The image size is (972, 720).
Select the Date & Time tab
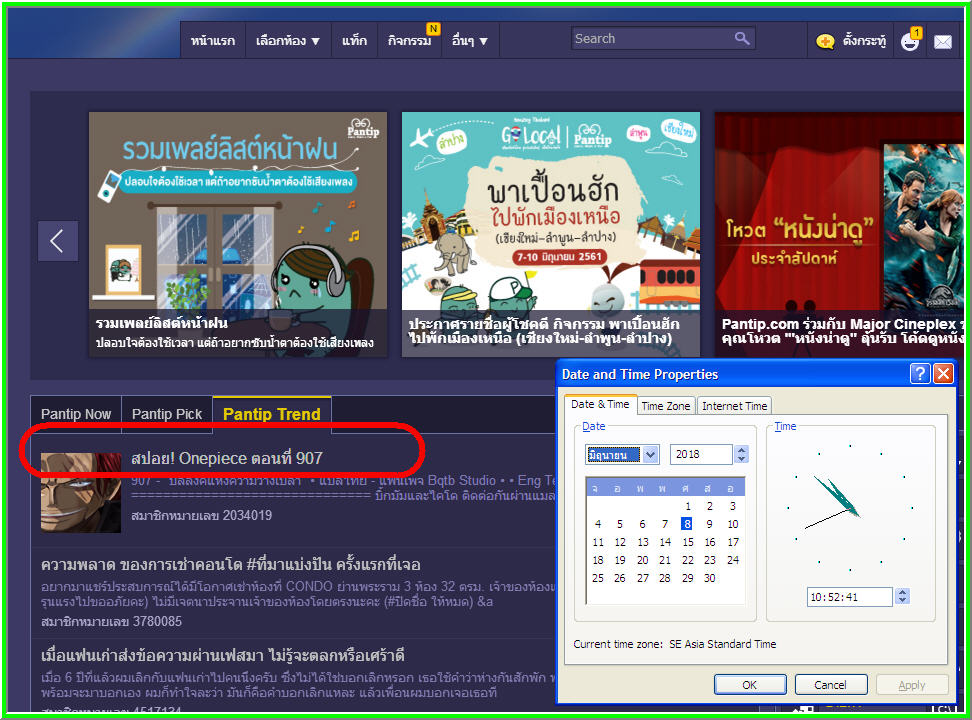point(599,404)
